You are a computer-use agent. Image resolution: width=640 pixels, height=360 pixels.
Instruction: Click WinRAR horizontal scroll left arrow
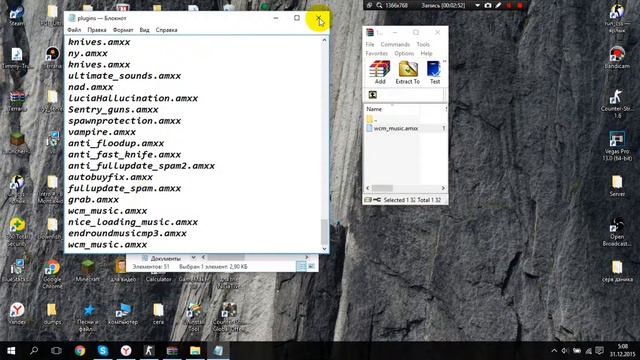pos(368,188)
